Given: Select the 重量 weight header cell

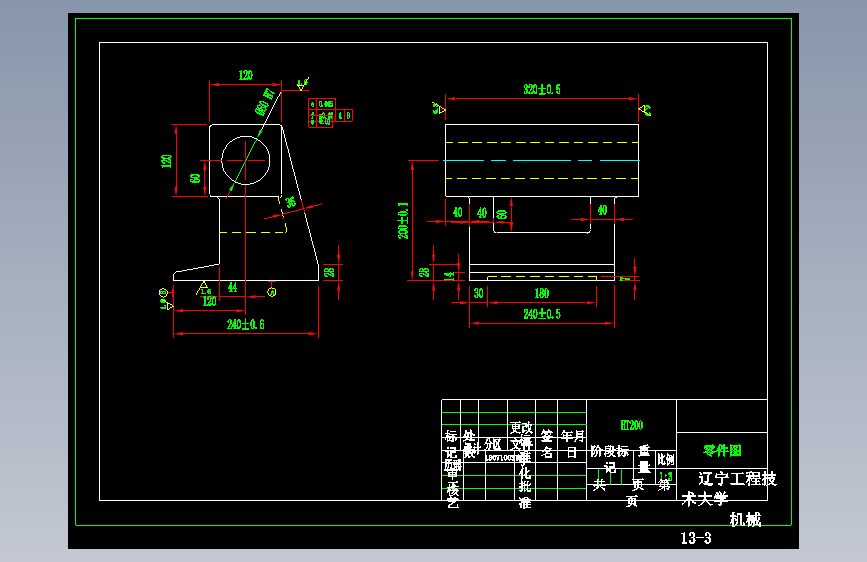Looking at the screenshot, I should tap(644, 459).
